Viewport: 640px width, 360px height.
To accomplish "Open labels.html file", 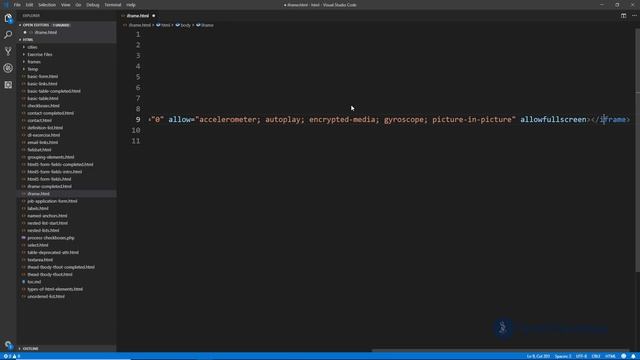I will 38,209.
